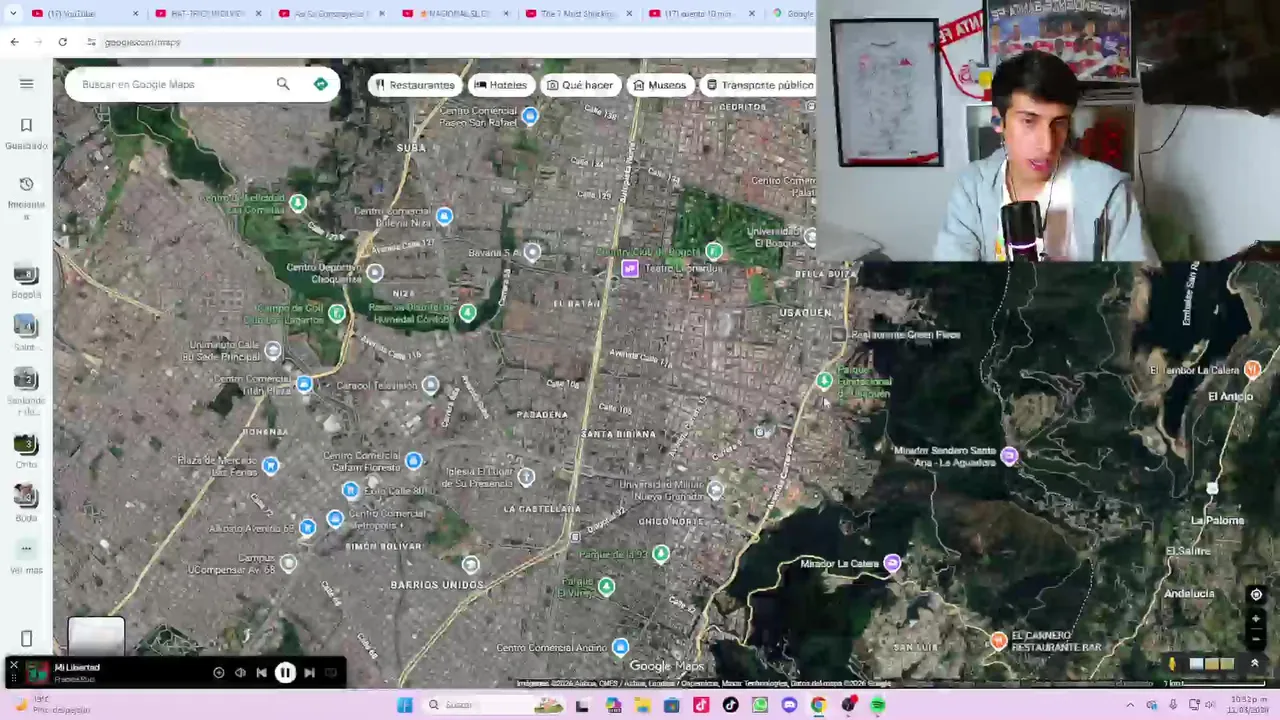Select the Transporte público chip
The image size is (1280, 720).
pos(760,85)
